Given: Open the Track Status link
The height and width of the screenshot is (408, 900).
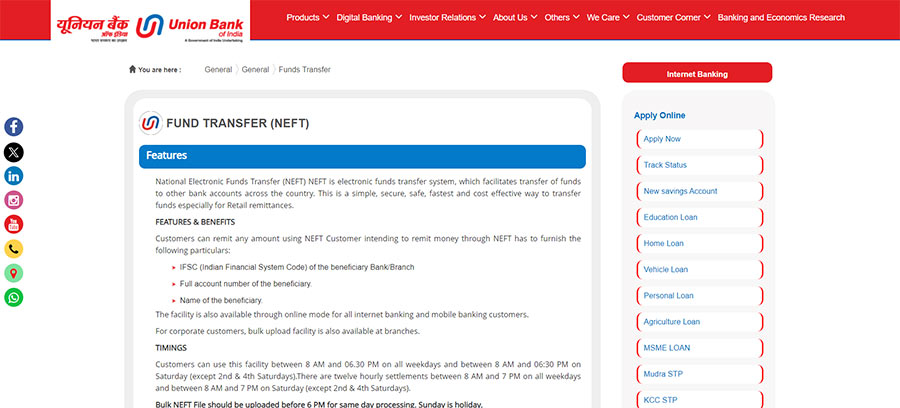Looking at the screenshot, I should pyautogui.click(x=700, y=165).
